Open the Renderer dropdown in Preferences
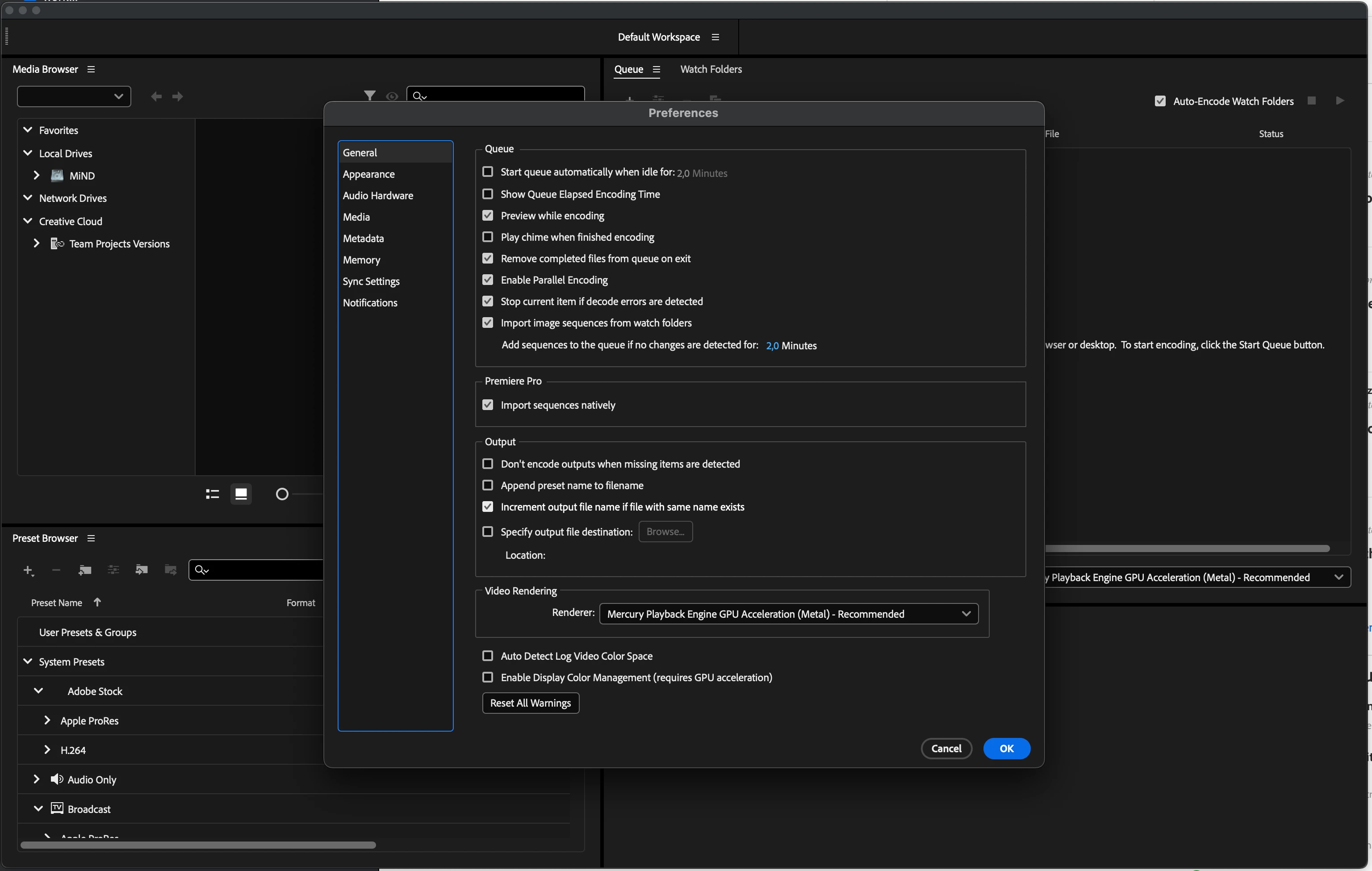Screen dimensions: 1372x871 click(789, 614)
